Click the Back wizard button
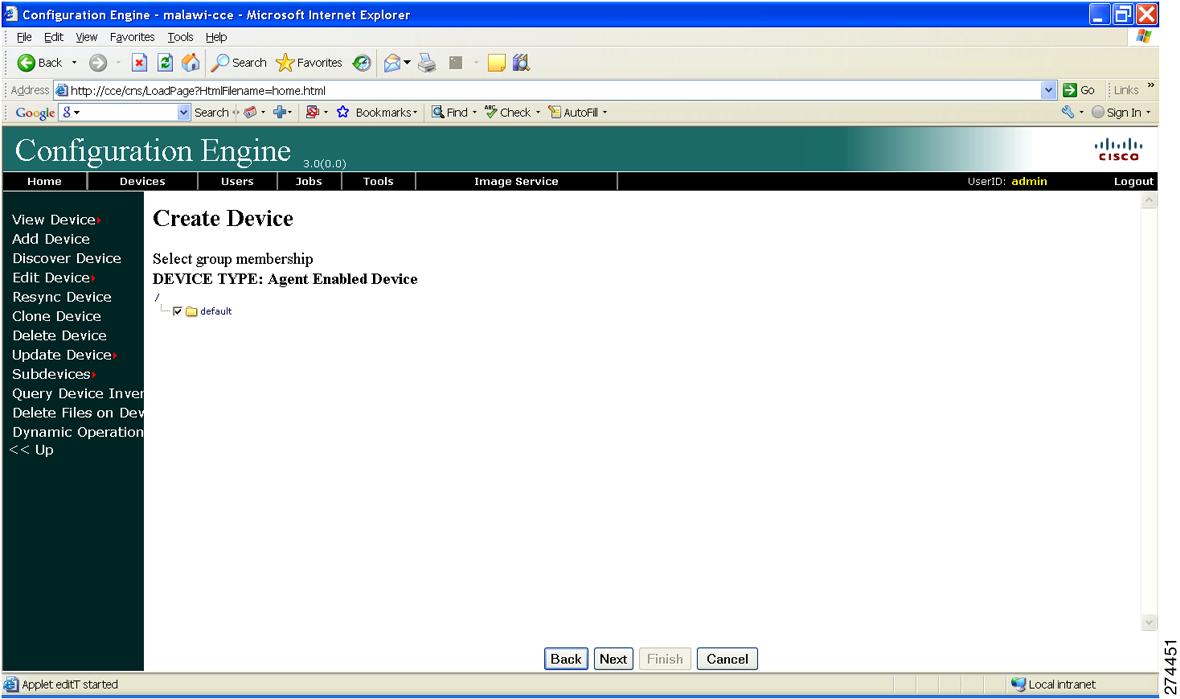This screenshot has height=699, width=1180. pyautogui.click(x=566, y=659)
